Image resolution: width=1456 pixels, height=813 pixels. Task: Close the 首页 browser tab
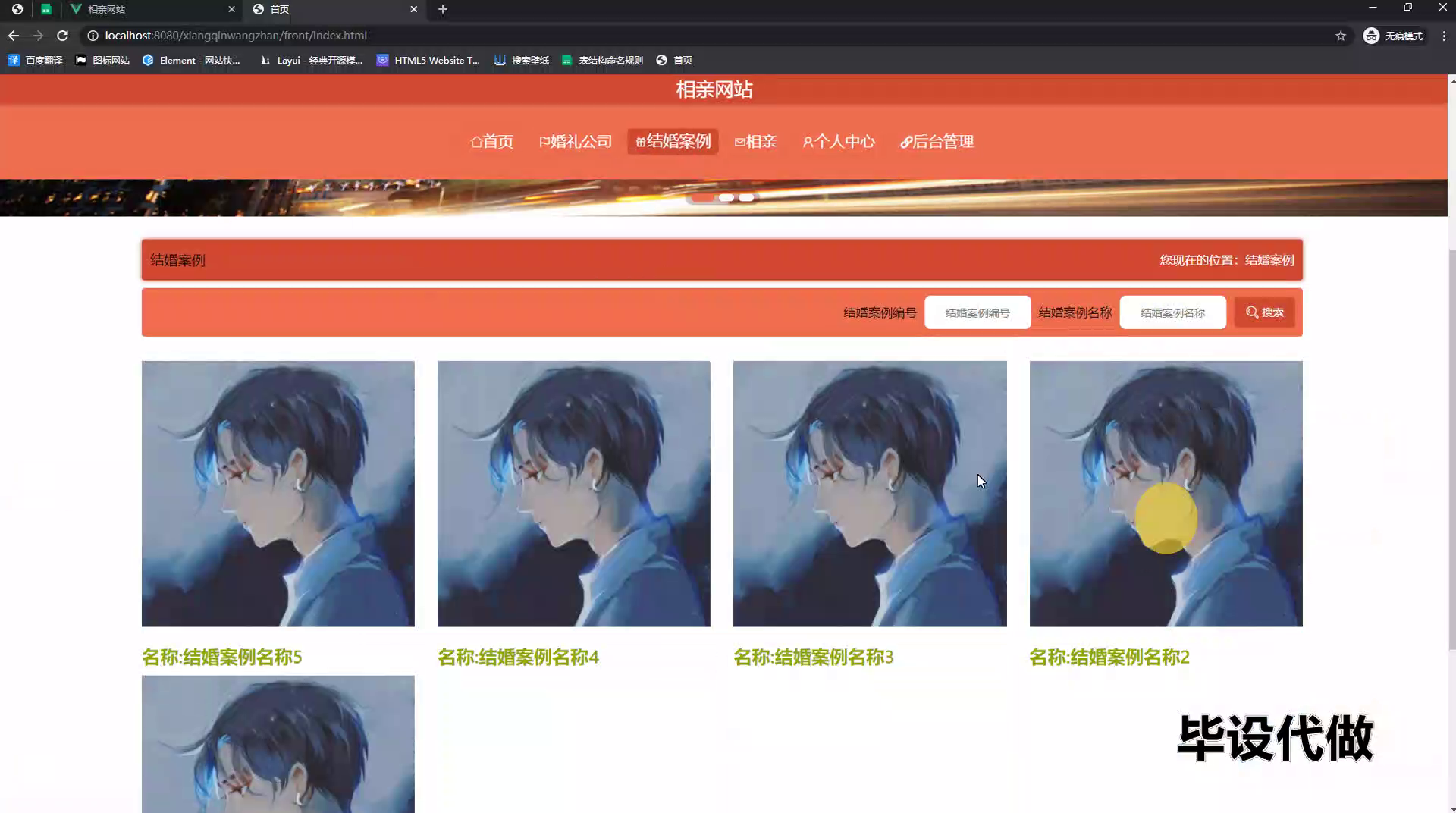(x=413, y=9)
